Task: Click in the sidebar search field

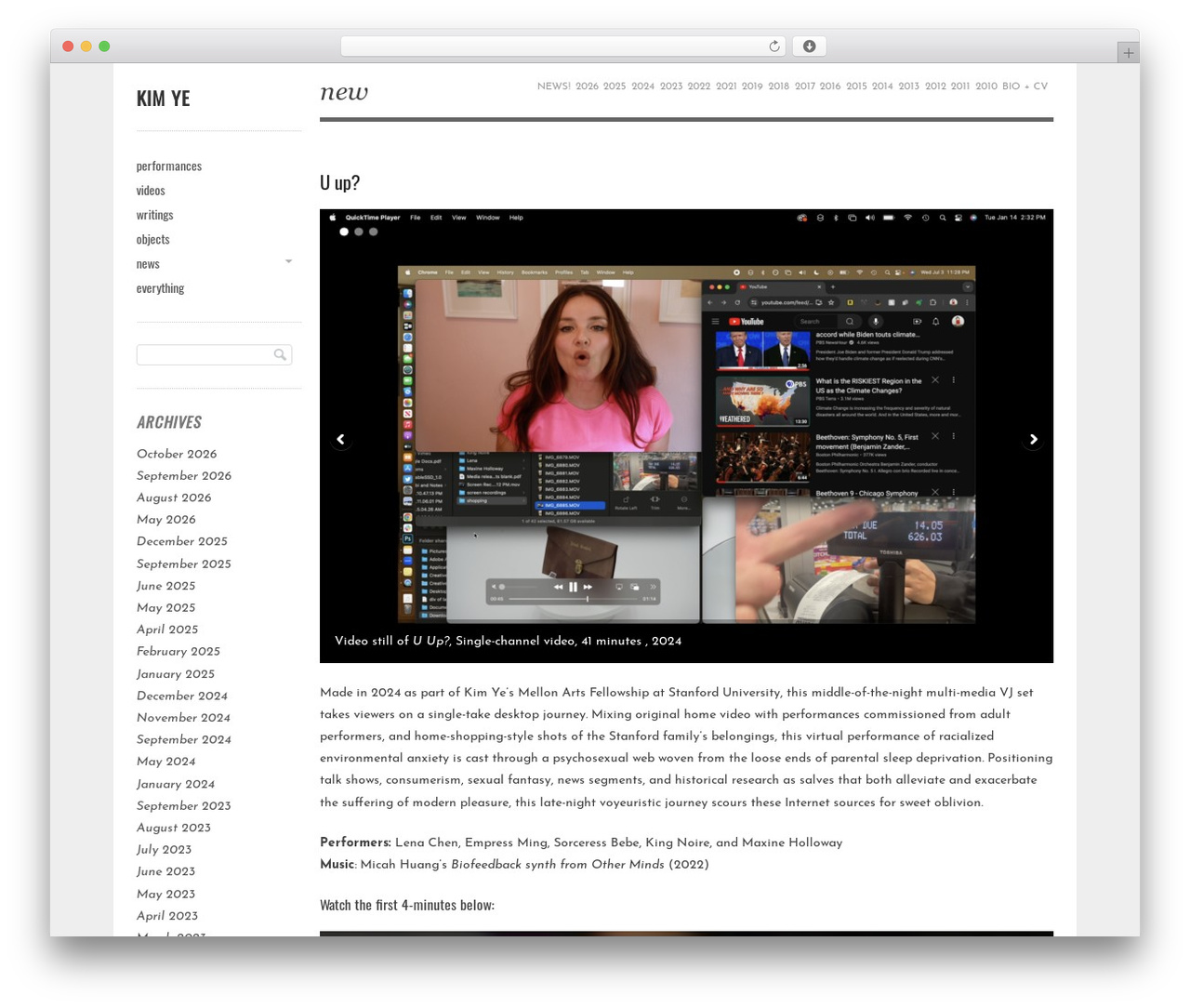Action: [x=214, y=354]
